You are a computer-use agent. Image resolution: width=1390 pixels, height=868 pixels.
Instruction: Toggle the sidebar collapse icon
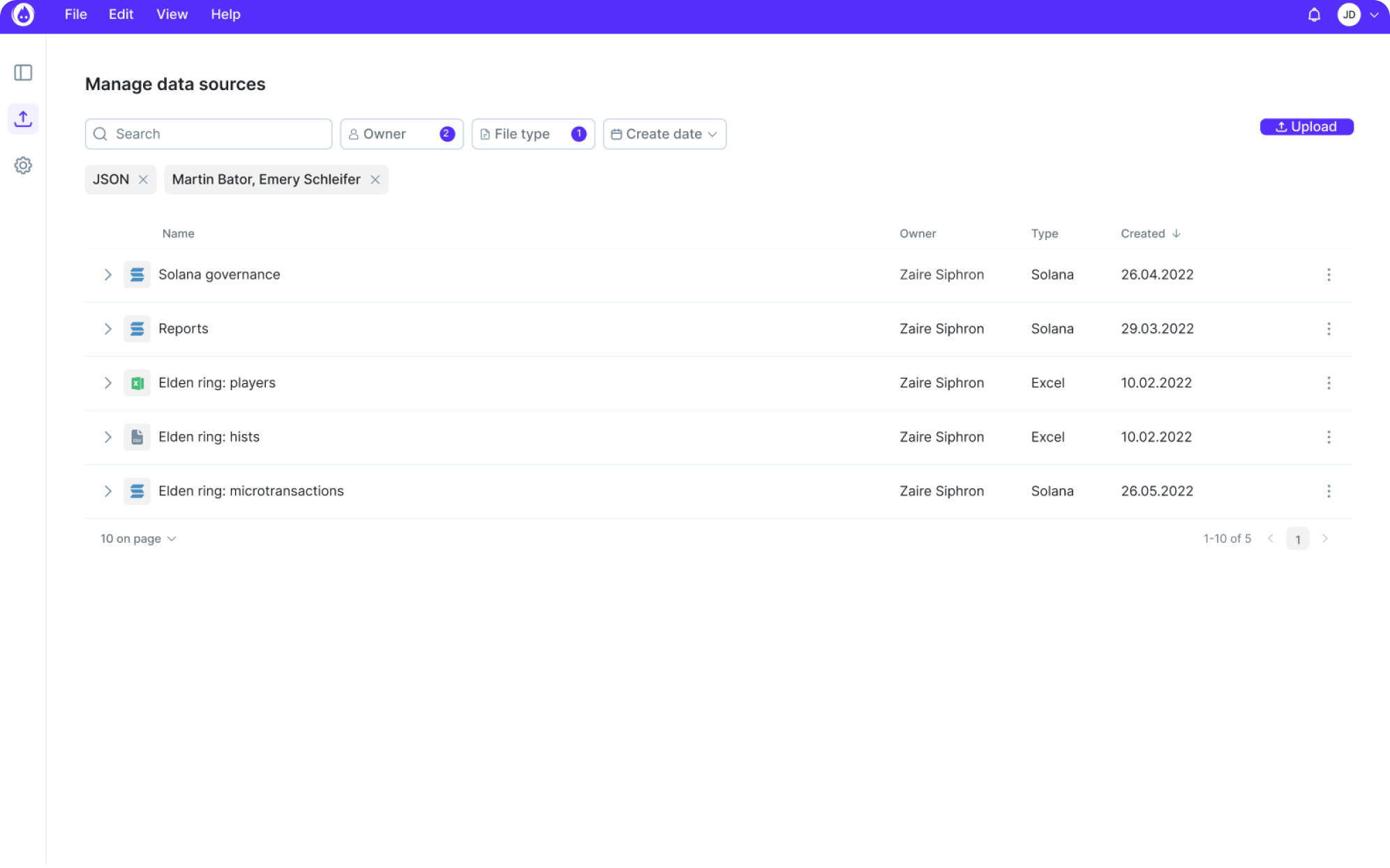click(24, 73)
